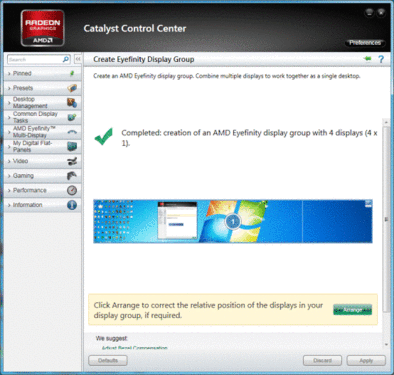The height and width of the screenshot is (375, 394).
Task: Minimize the Catalyst Control Center window
Action: click(369, 13)
